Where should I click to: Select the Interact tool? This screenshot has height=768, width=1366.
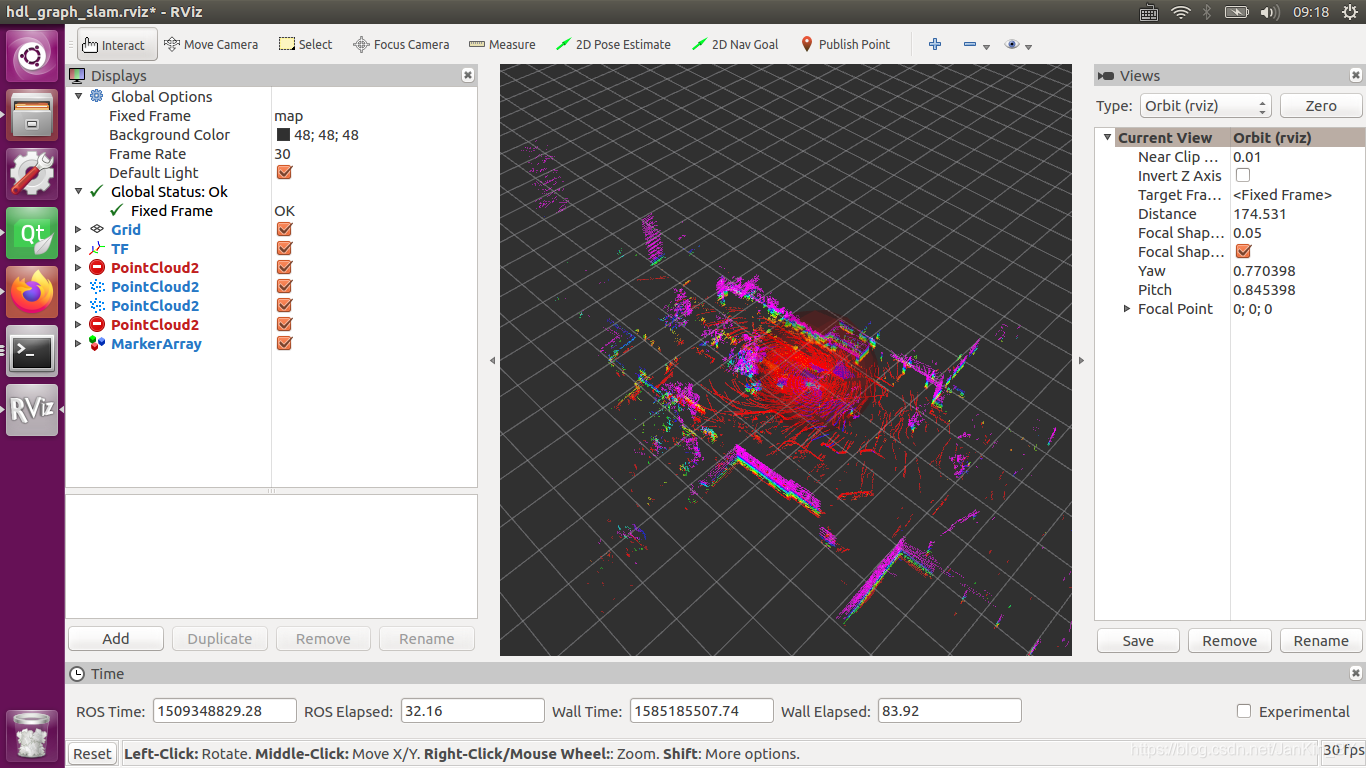[116, 44]
